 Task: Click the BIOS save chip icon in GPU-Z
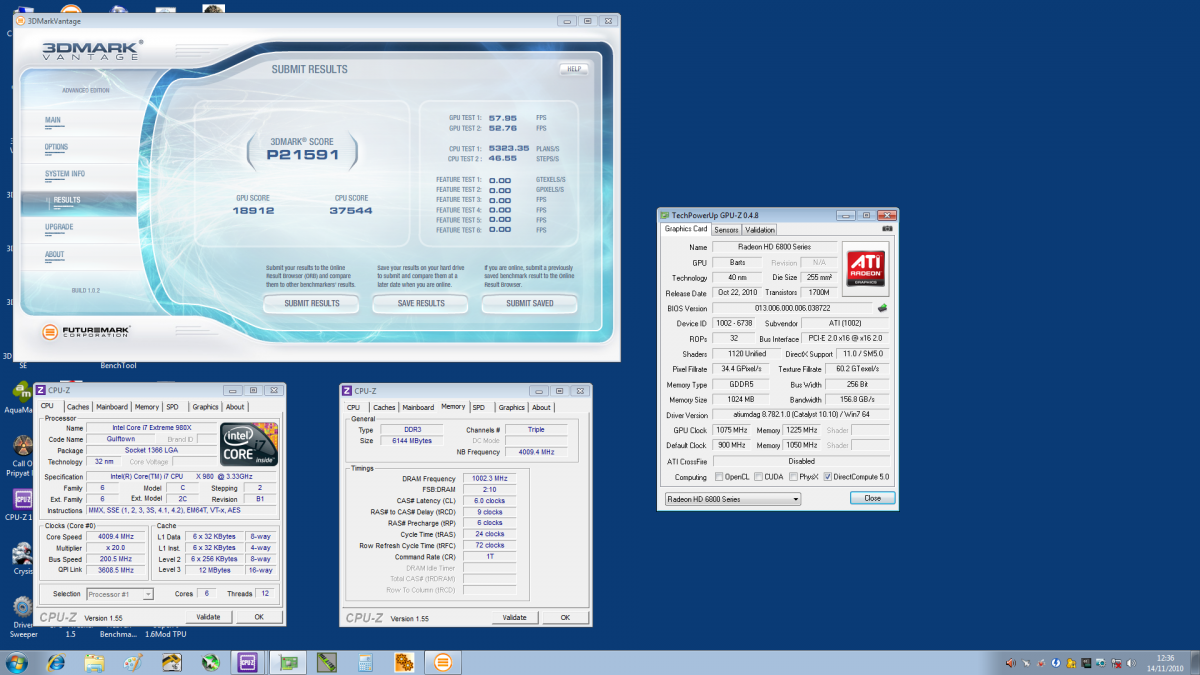(x=882, y=308)
